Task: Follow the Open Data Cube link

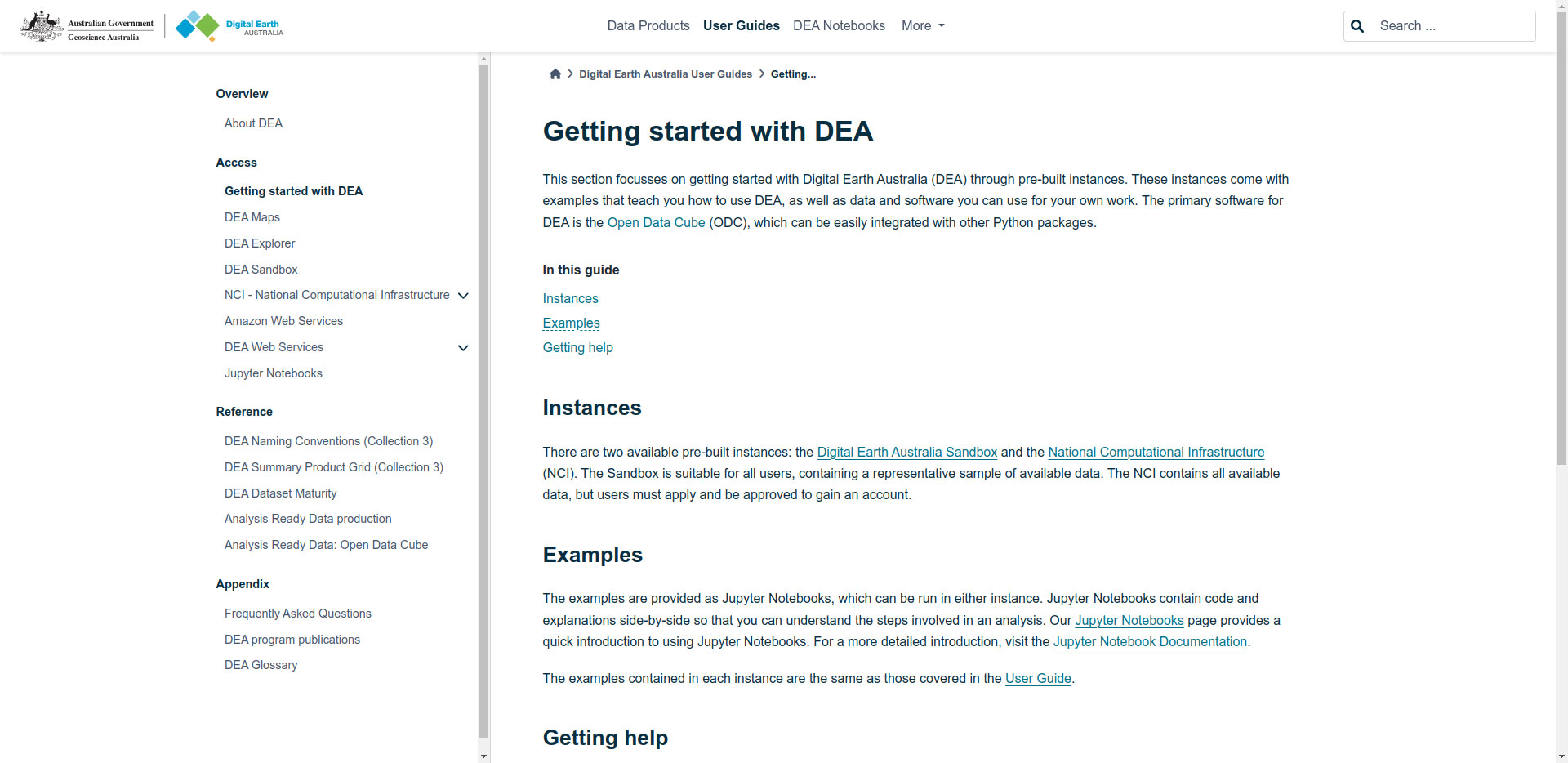Action: pos(656,223)
